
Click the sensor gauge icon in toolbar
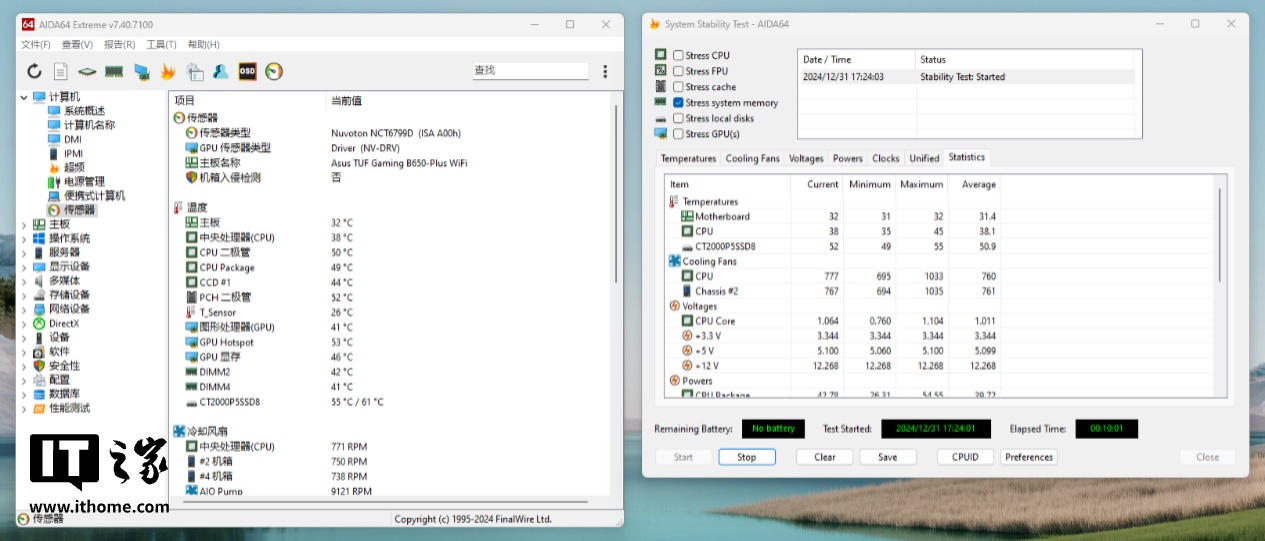click(274, 71)
